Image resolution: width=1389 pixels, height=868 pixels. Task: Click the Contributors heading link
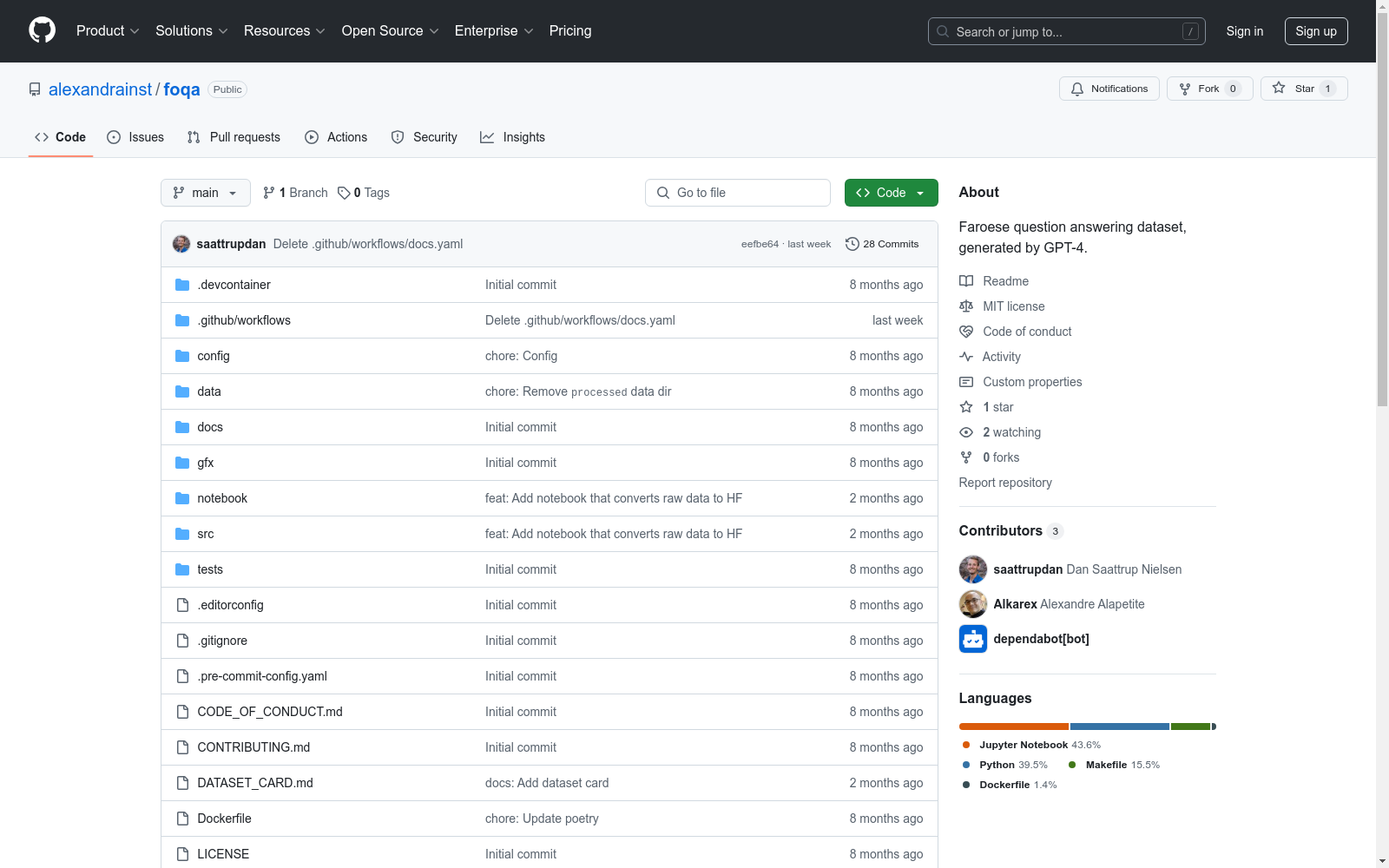(1010, 530)
